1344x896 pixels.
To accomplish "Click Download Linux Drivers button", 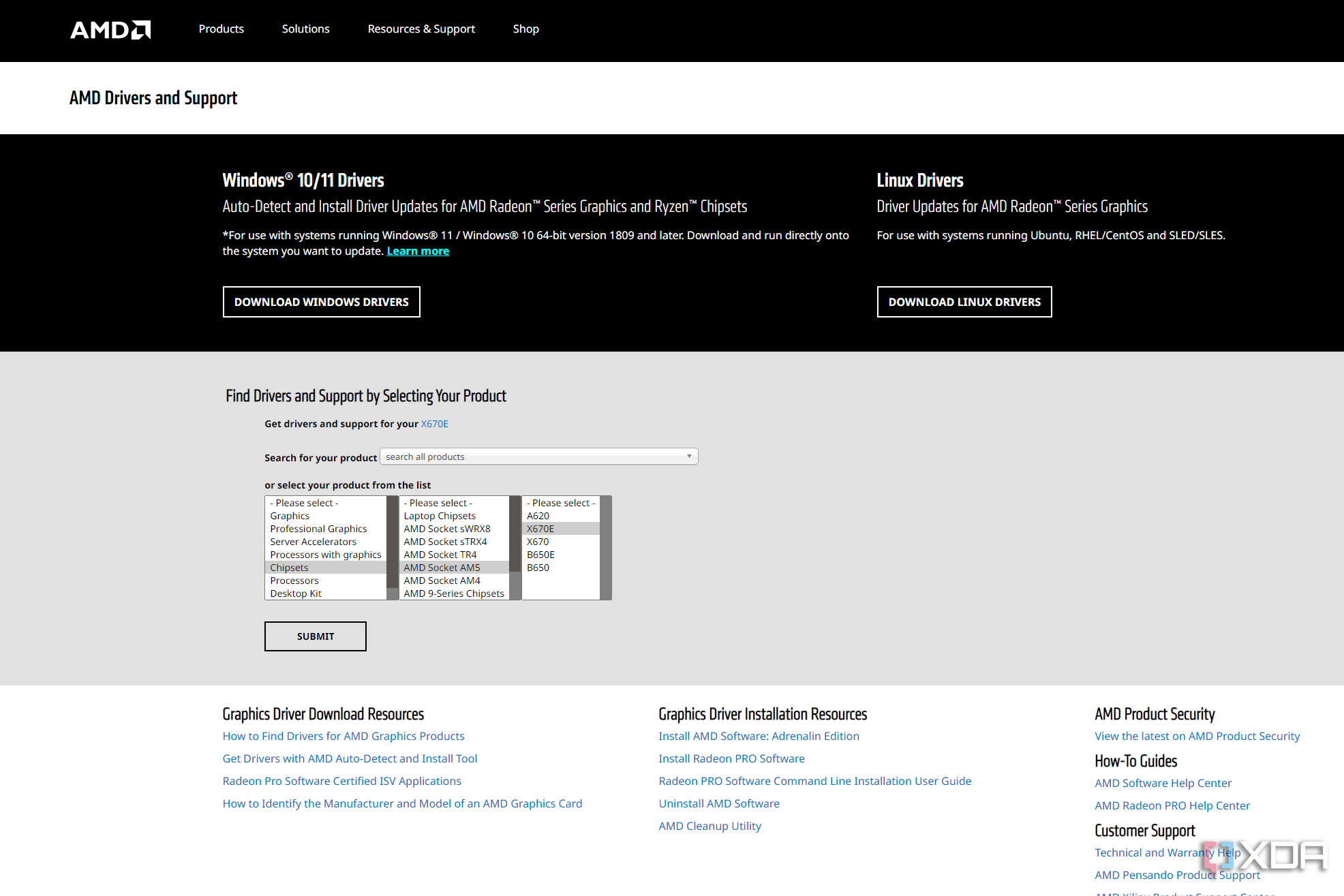I will [964, 302].
